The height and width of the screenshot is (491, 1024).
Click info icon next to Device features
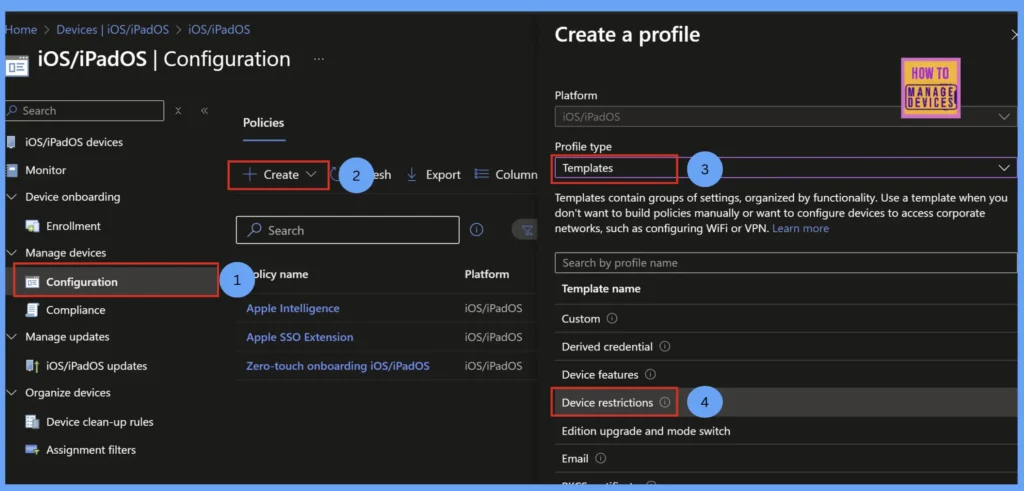pos(650,375)
